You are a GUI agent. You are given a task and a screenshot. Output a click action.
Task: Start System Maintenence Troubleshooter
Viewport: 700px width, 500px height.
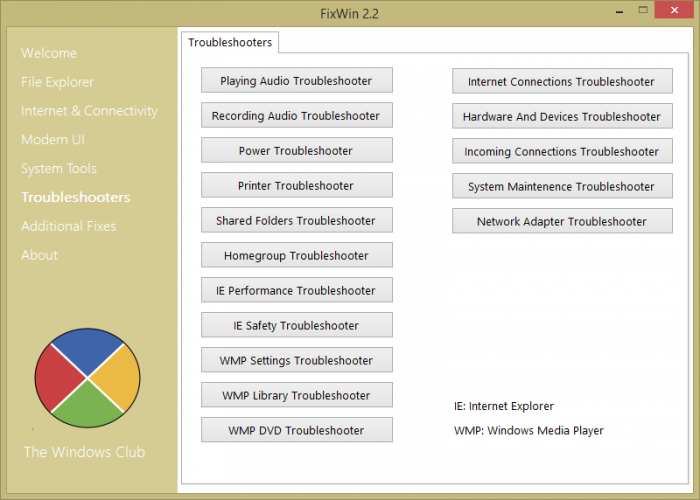(x=562, y=186)
